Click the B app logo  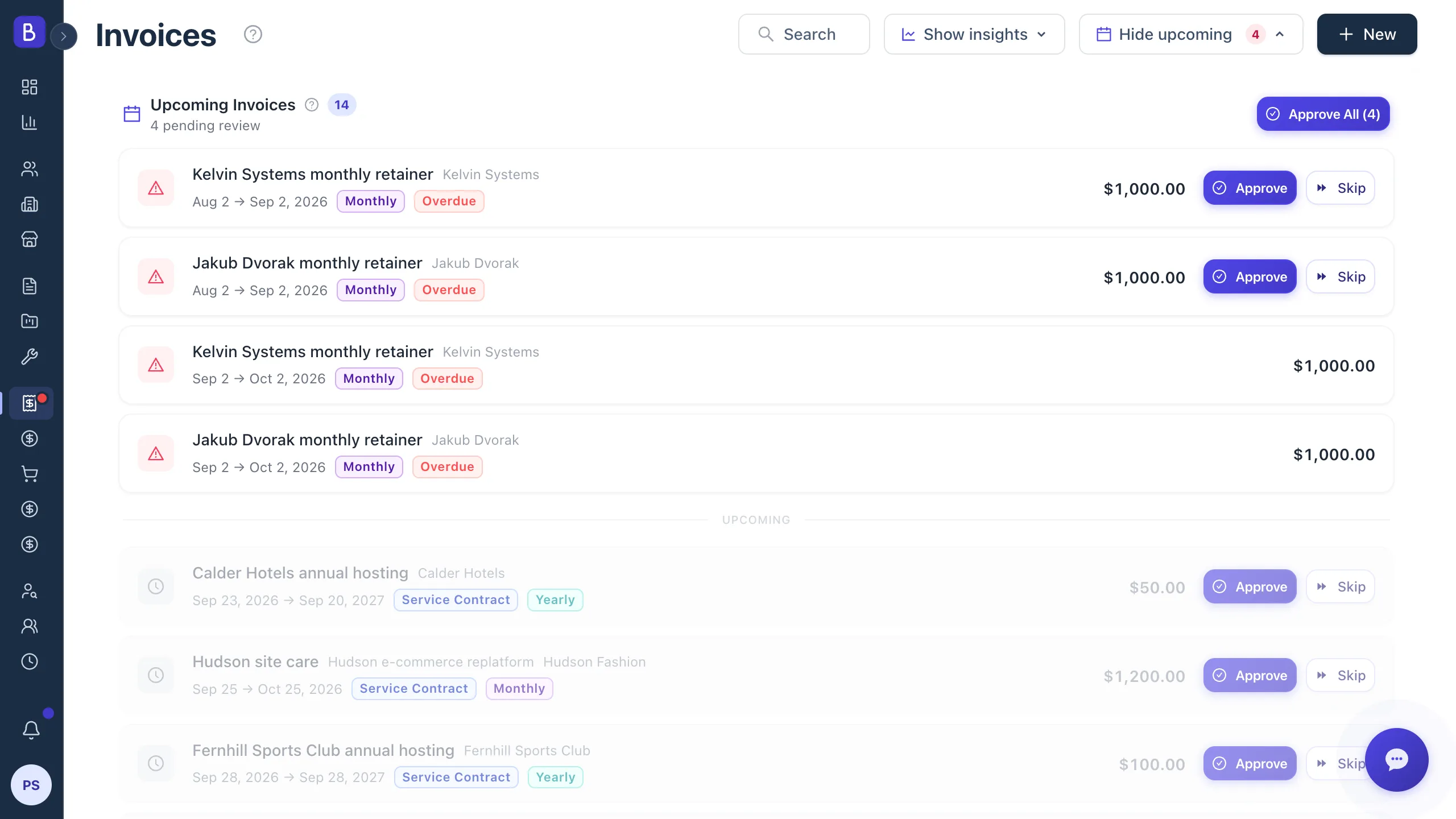(x=29, y=32)
